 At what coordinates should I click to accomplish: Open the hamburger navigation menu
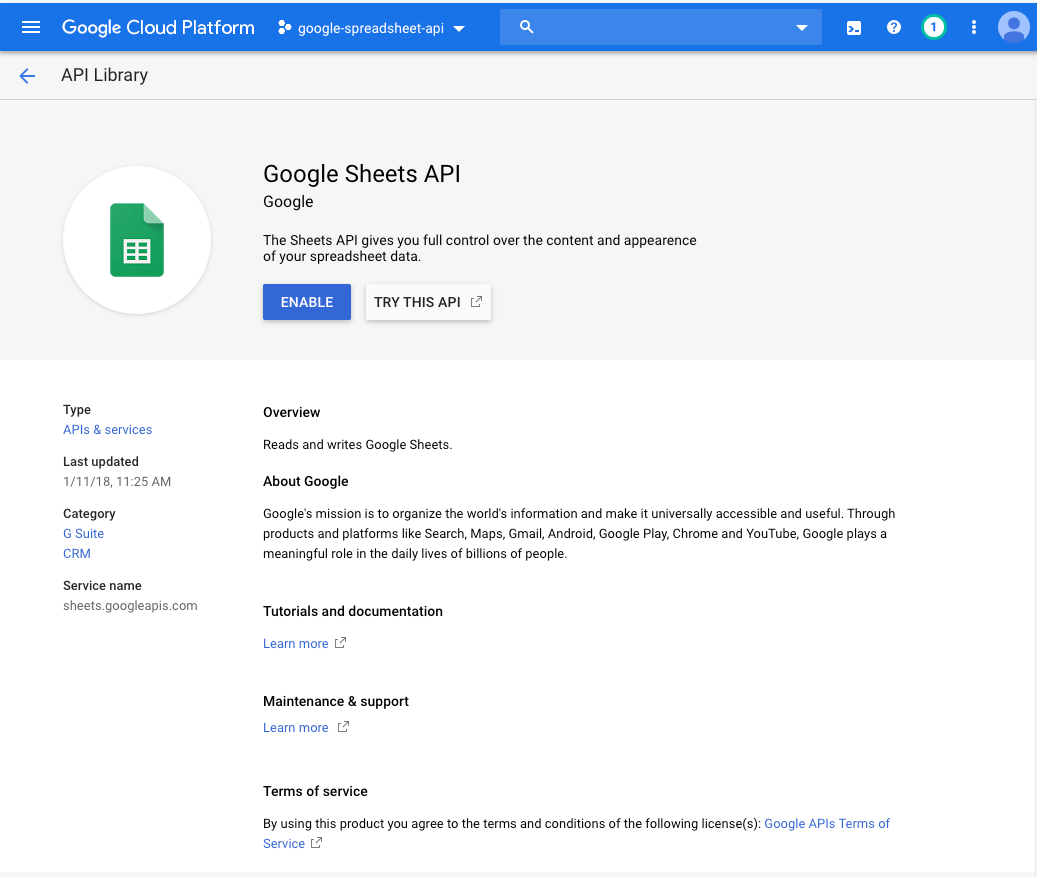[30, 27]
